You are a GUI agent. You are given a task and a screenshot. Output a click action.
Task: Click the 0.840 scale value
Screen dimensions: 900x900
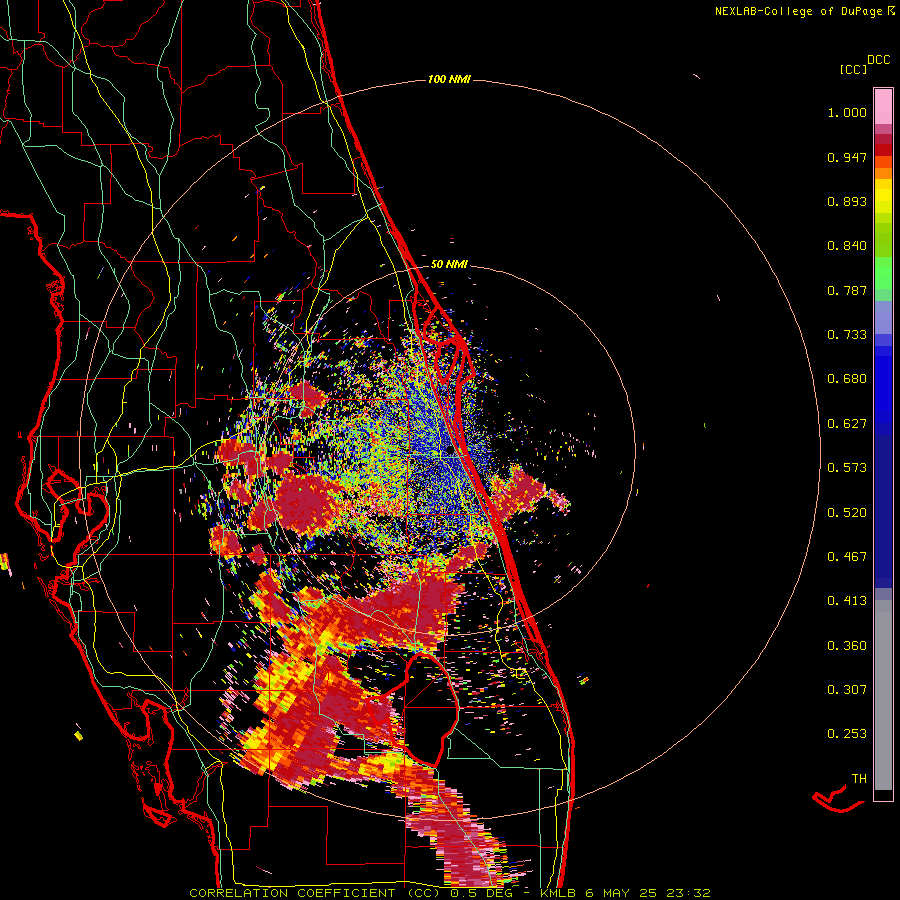coord(847,246)
